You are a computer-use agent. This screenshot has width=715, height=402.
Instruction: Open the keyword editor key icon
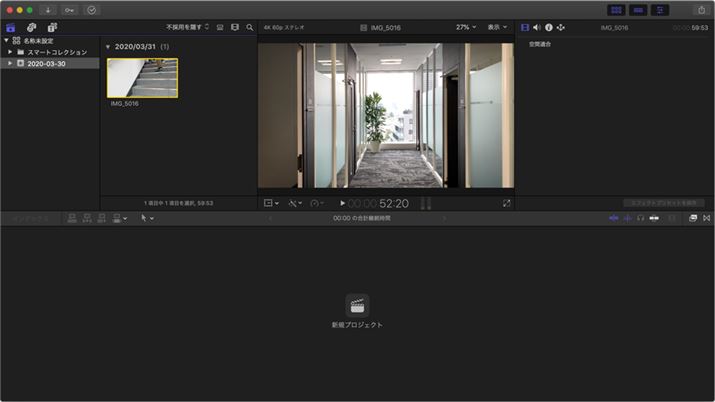click(69, 9)
